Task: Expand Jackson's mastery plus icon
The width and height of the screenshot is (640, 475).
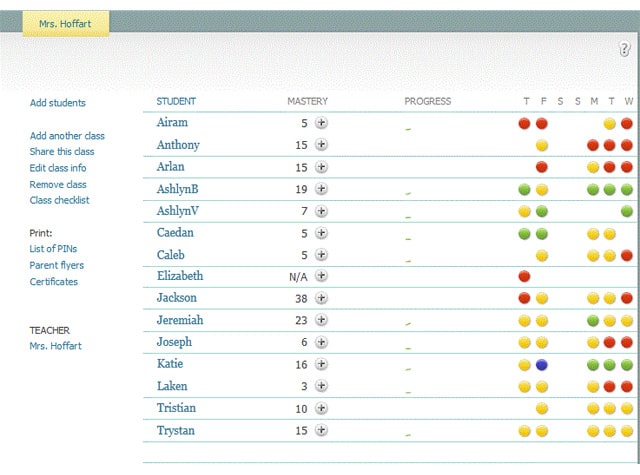Action: pyautogui.click(x=322, y=298)
